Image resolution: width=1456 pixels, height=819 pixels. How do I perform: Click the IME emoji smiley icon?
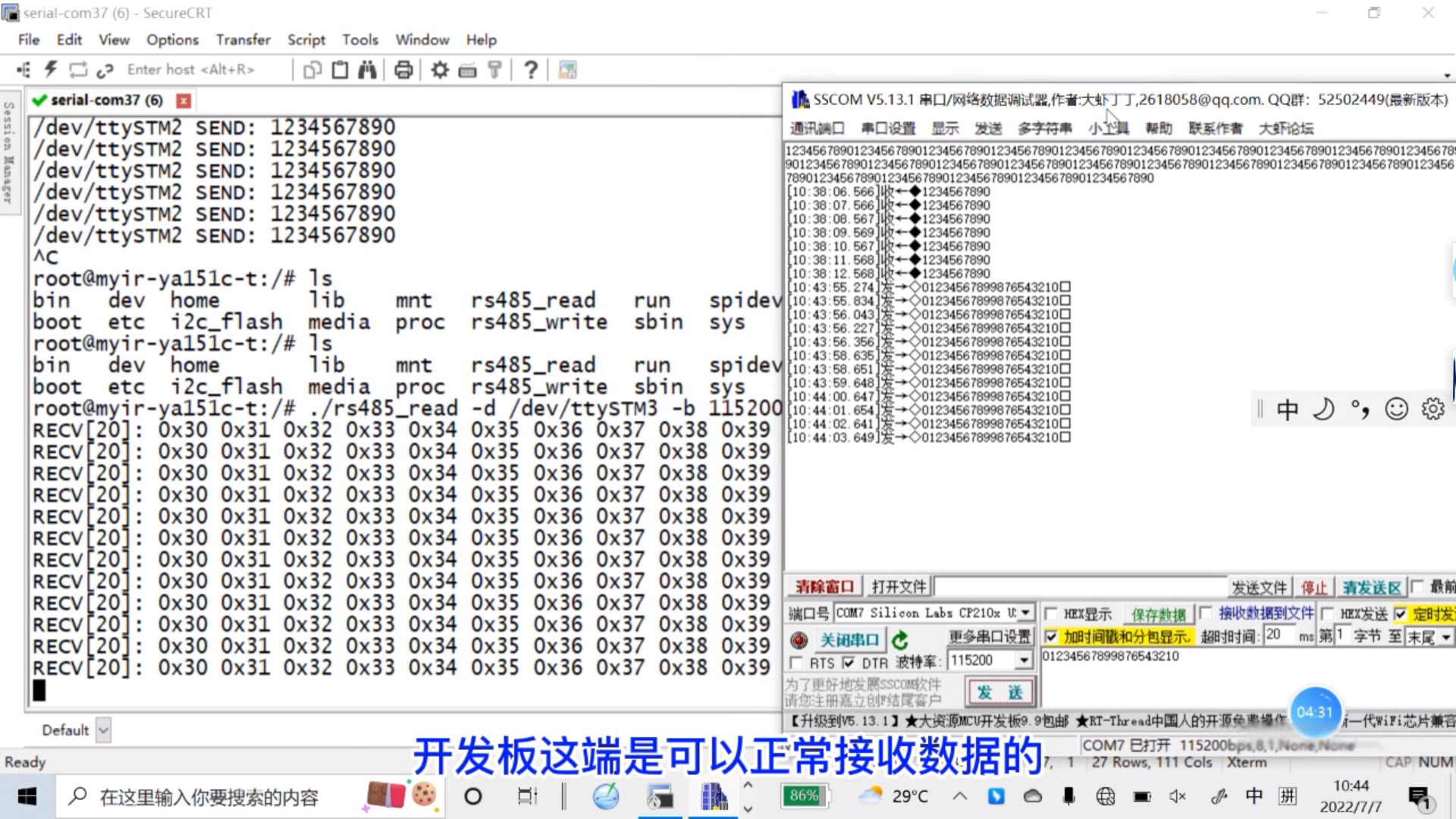click(x=1396, y=409)
